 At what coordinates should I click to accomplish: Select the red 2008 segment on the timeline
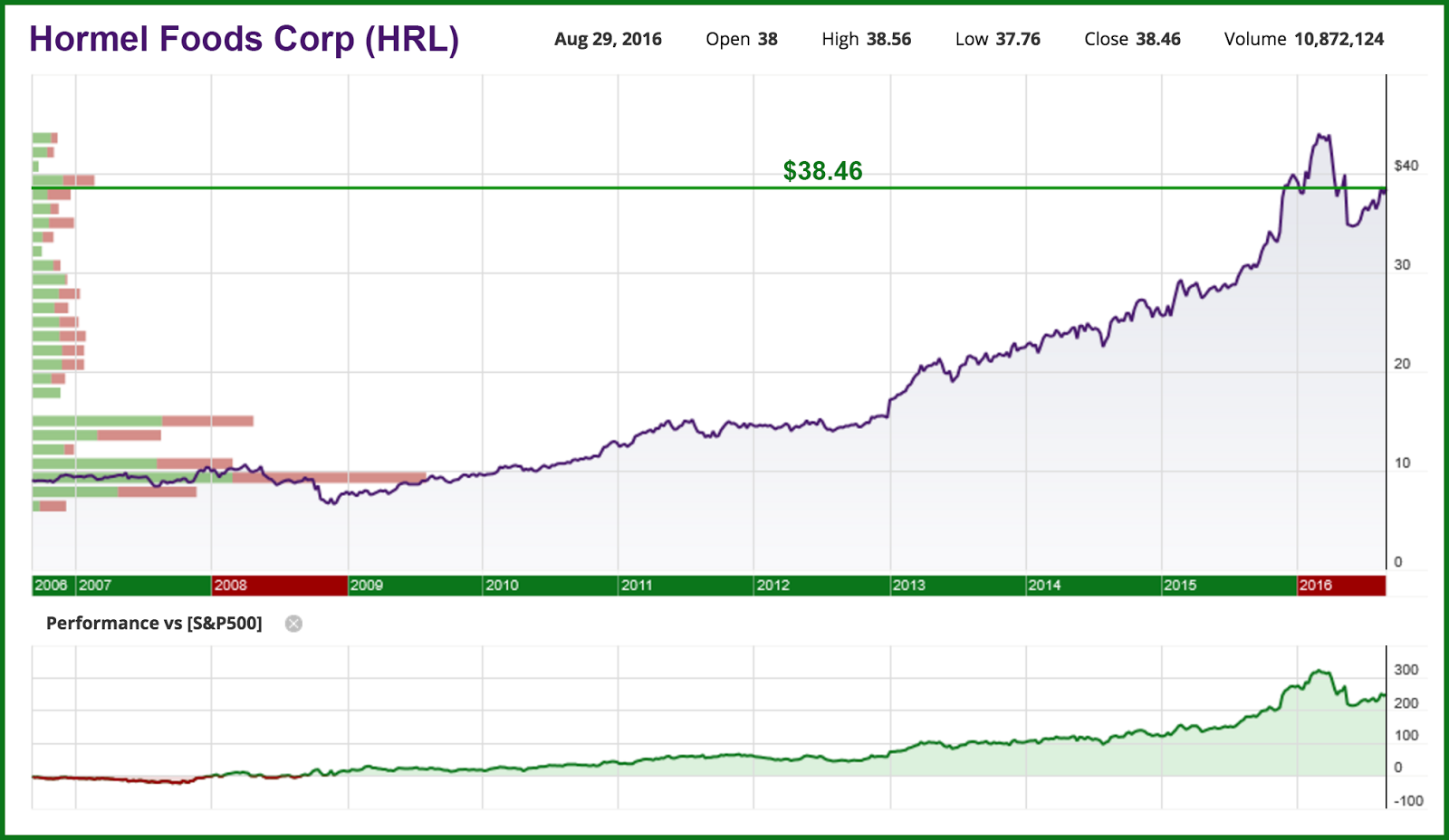tap(278, 586)
